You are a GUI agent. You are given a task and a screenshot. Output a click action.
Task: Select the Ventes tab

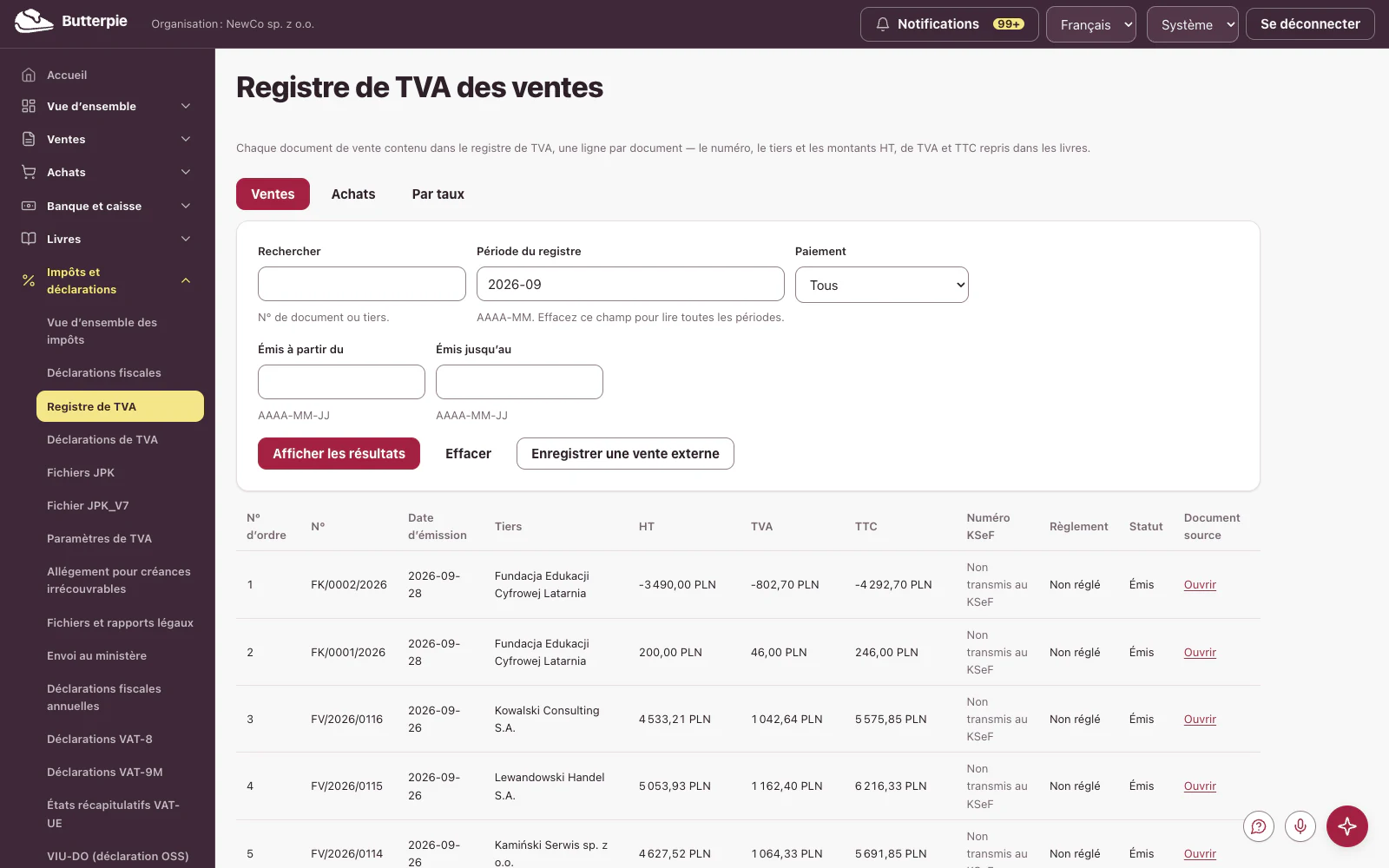click(x=273, y=194)
